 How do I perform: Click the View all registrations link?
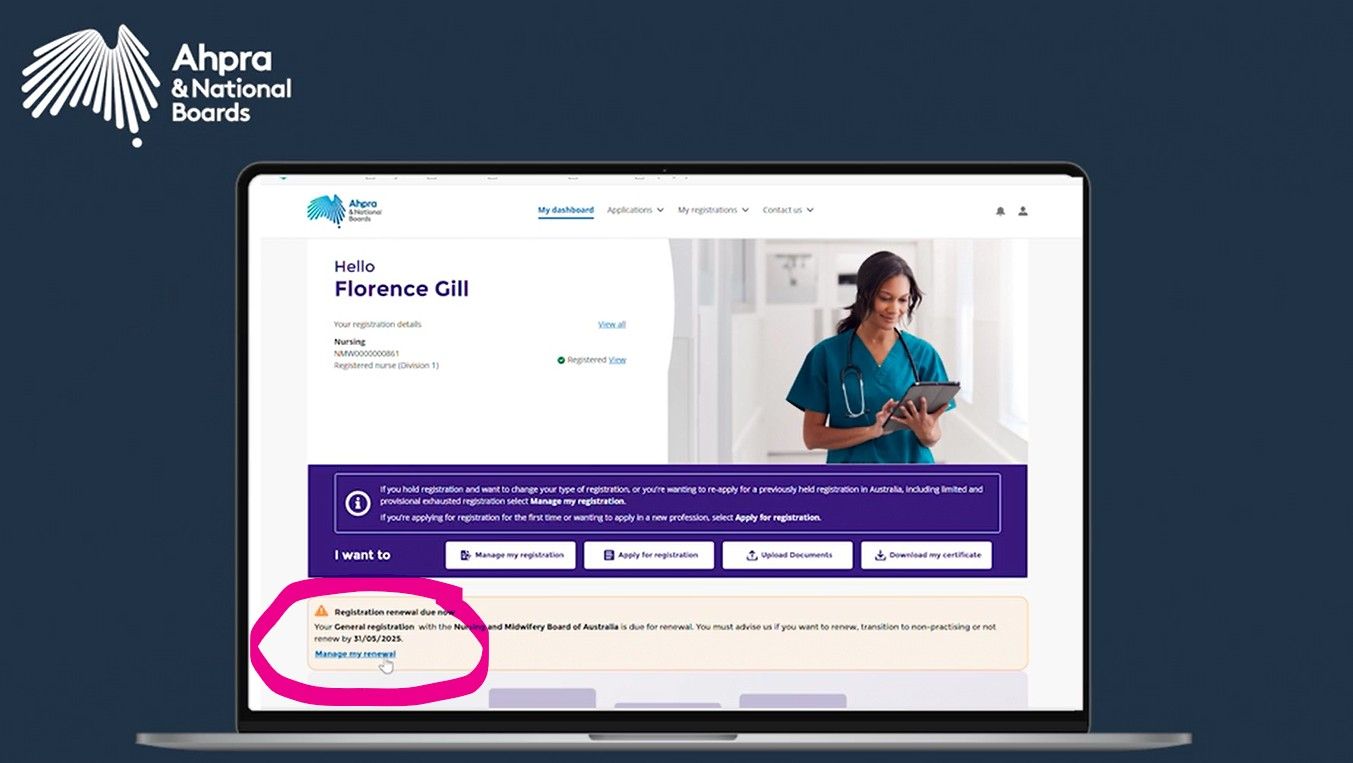[612, 324]
